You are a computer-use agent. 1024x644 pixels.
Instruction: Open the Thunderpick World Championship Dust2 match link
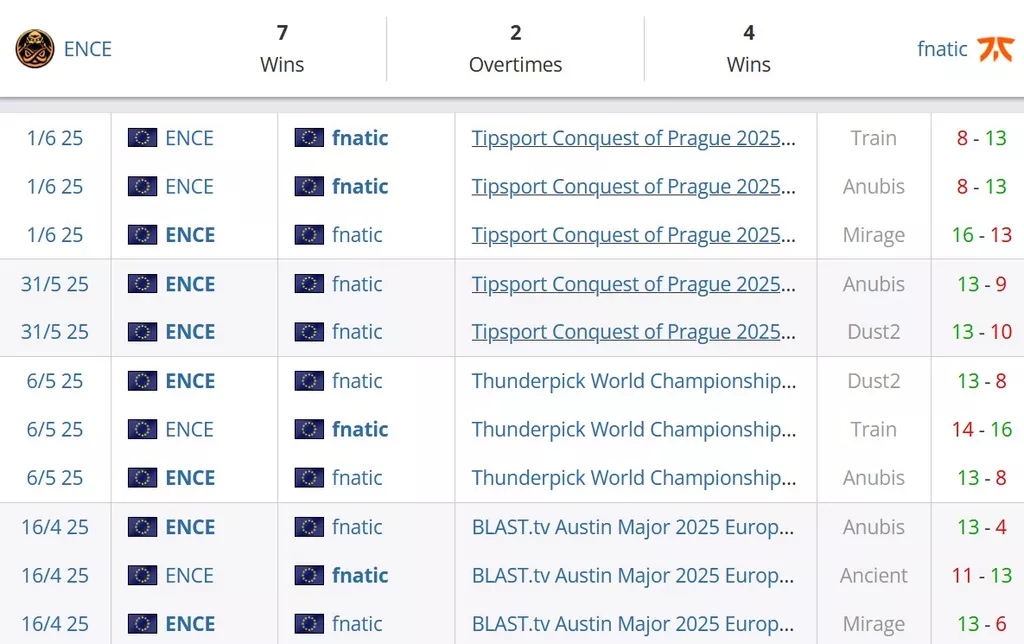pos(633,381)
